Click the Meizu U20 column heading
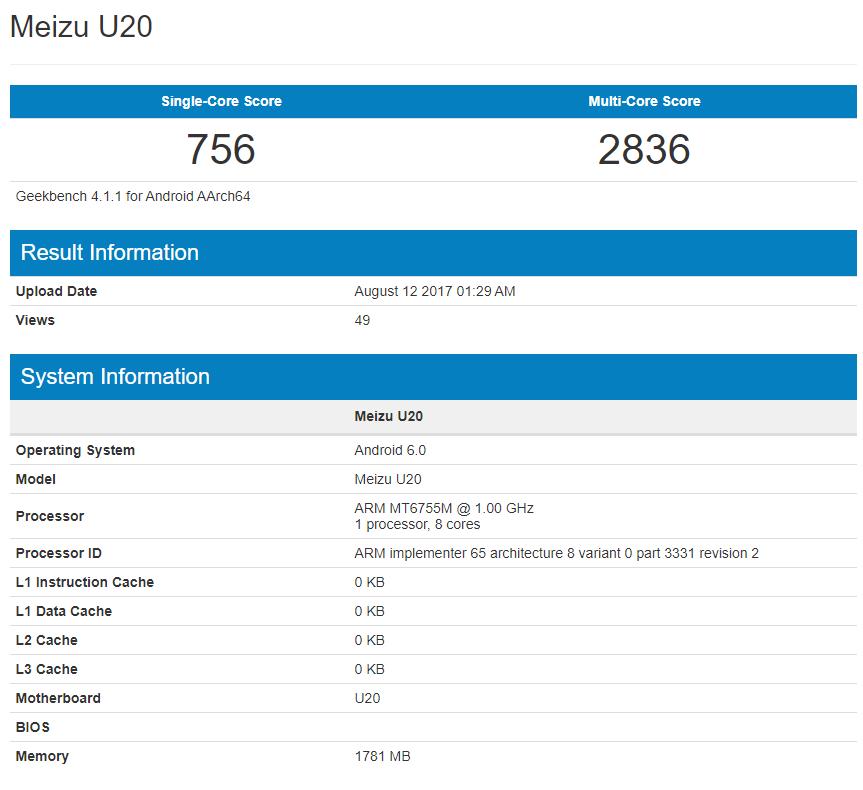863x790 pixels. (388, 416)
